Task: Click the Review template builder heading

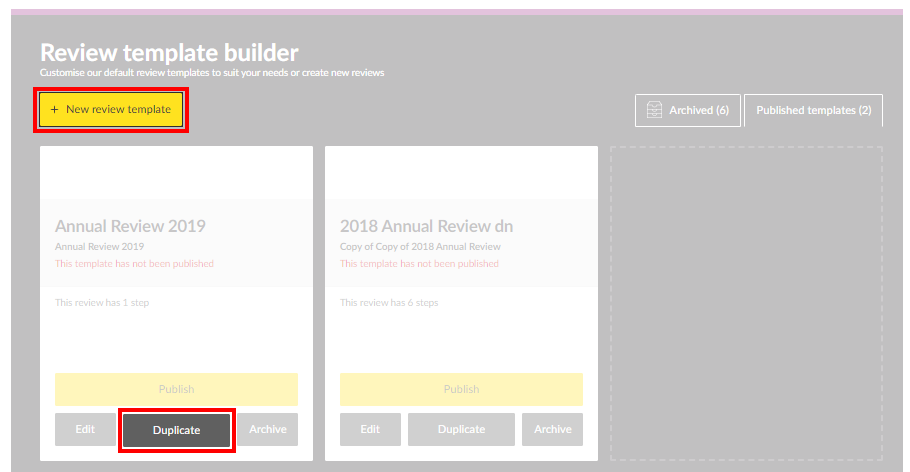Action: (169, 53)
